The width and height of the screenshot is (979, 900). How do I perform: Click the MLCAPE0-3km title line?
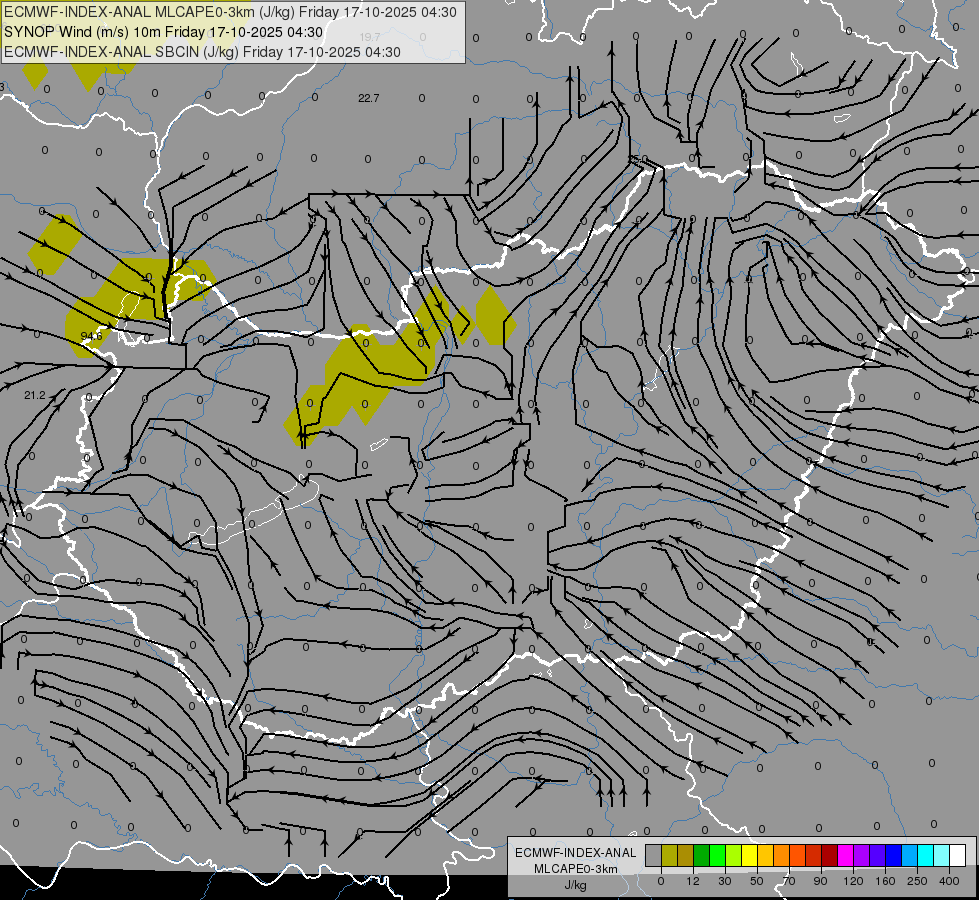pyautogui.click(x=230, y=12)
